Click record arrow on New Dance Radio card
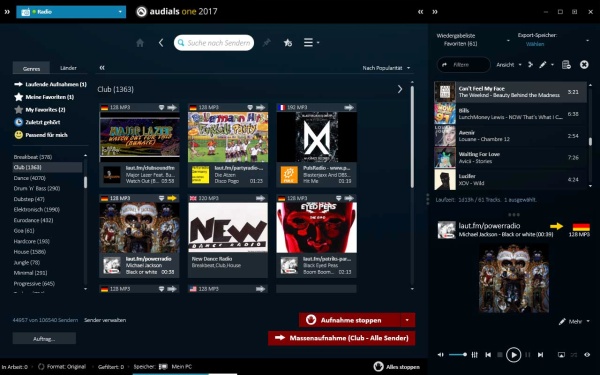Viewport: 600px width, 375px height. (261, 198)
